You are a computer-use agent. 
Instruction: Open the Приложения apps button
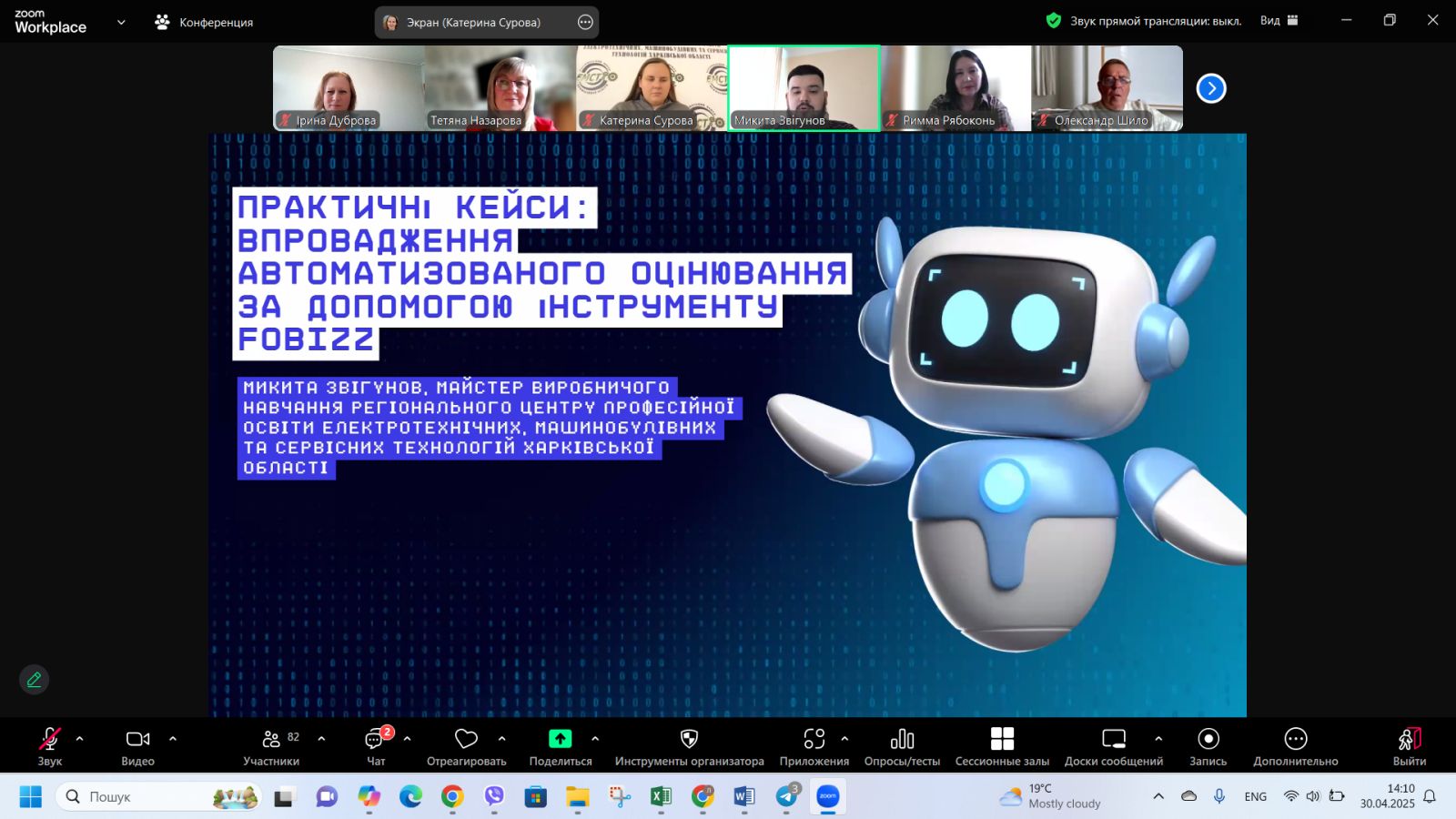pyautogui.click(x=814, y=746)
